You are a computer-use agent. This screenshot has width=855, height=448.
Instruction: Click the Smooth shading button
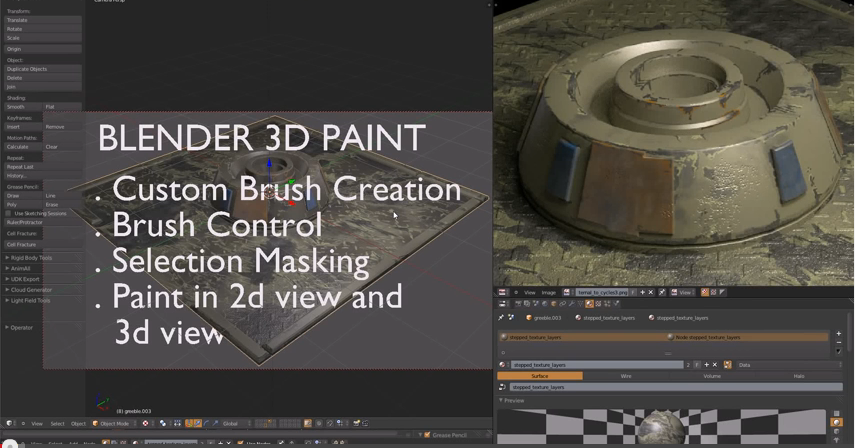click(23, 107)
